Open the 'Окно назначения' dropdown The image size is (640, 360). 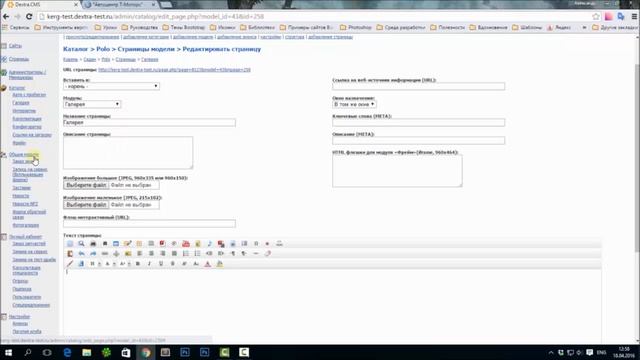pyautogui.click(x=354, y=104)
